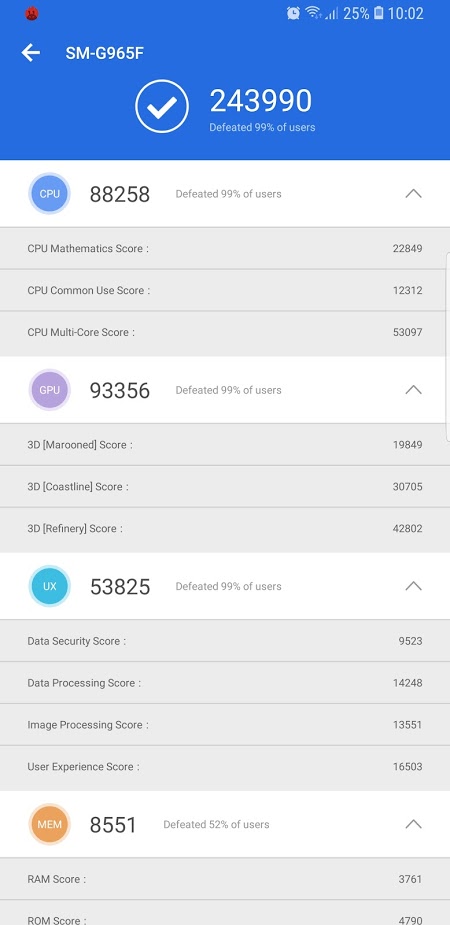Image resolution: width=450 pixels, height=925 pixels.
Task: Tap the CPU Multi-Core Score row
Action: (x=225, y=332)
